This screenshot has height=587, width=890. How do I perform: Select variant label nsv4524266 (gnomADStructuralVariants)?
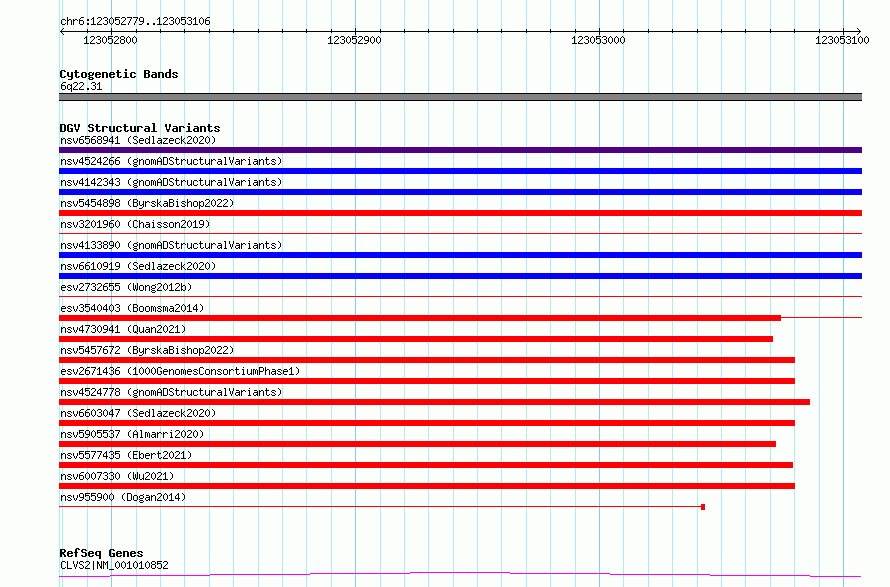pyautogui.click(x=171, y=161)
